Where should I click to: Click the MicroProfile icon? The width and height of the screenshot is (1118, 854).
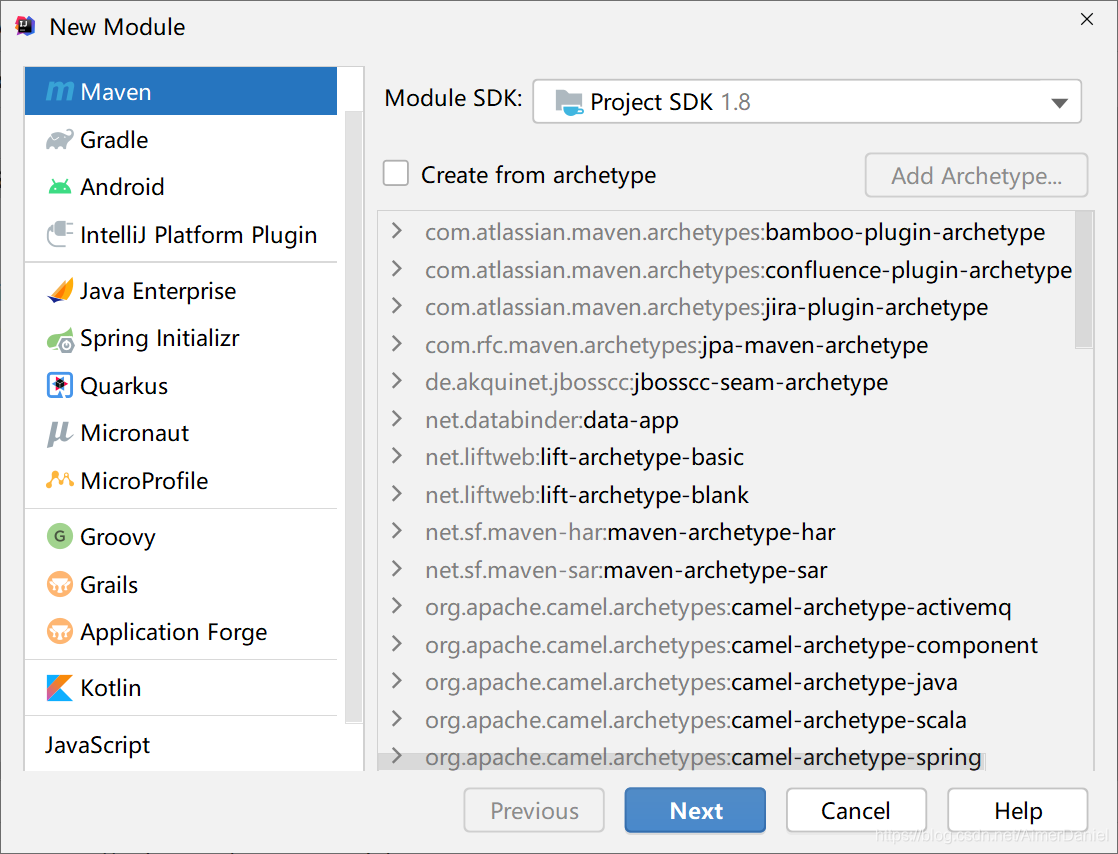click(x=60, y=480)
